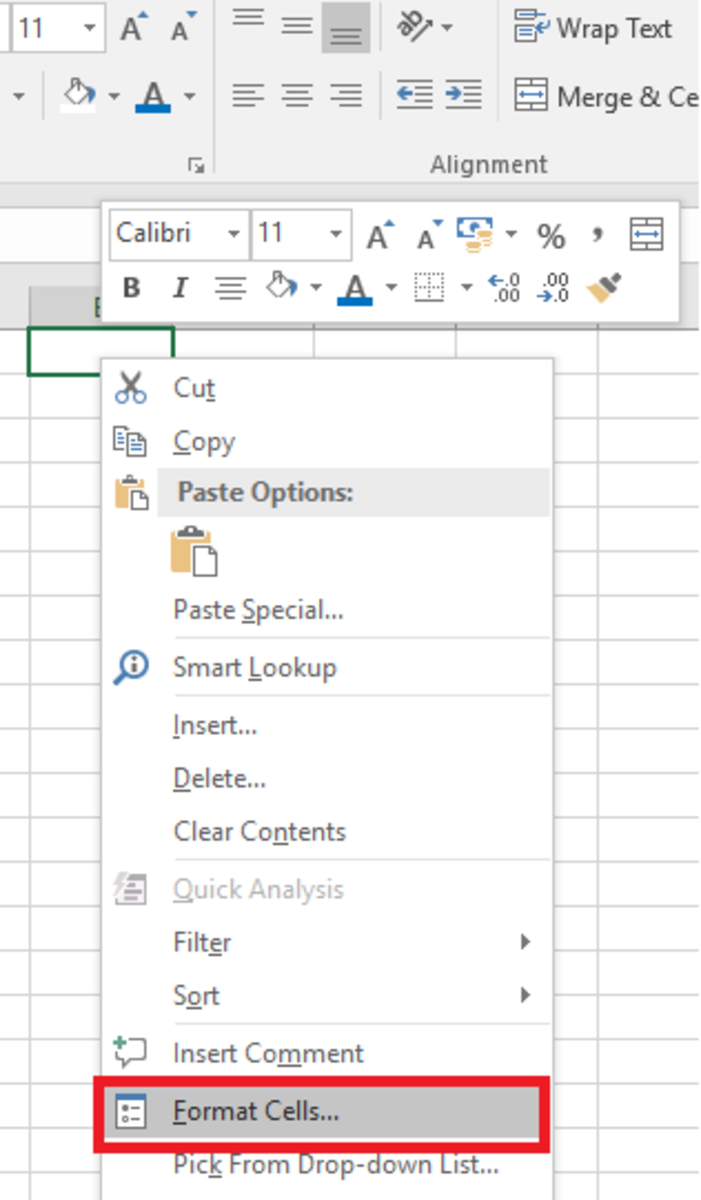Click Clear Contents
701x1200 pixels.
[262, 831]
